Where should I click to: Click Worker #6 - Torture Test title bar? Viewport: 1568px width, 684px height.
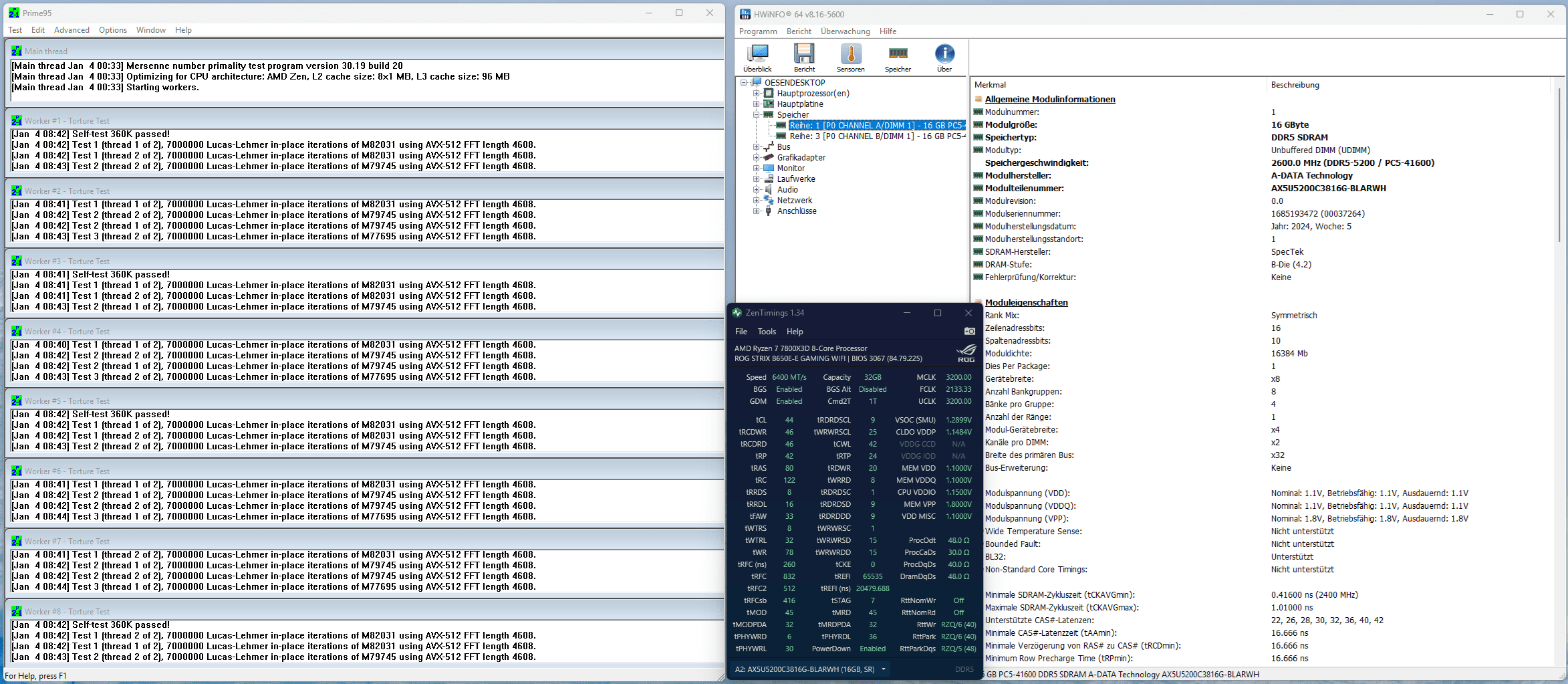[x=364, y=471]
